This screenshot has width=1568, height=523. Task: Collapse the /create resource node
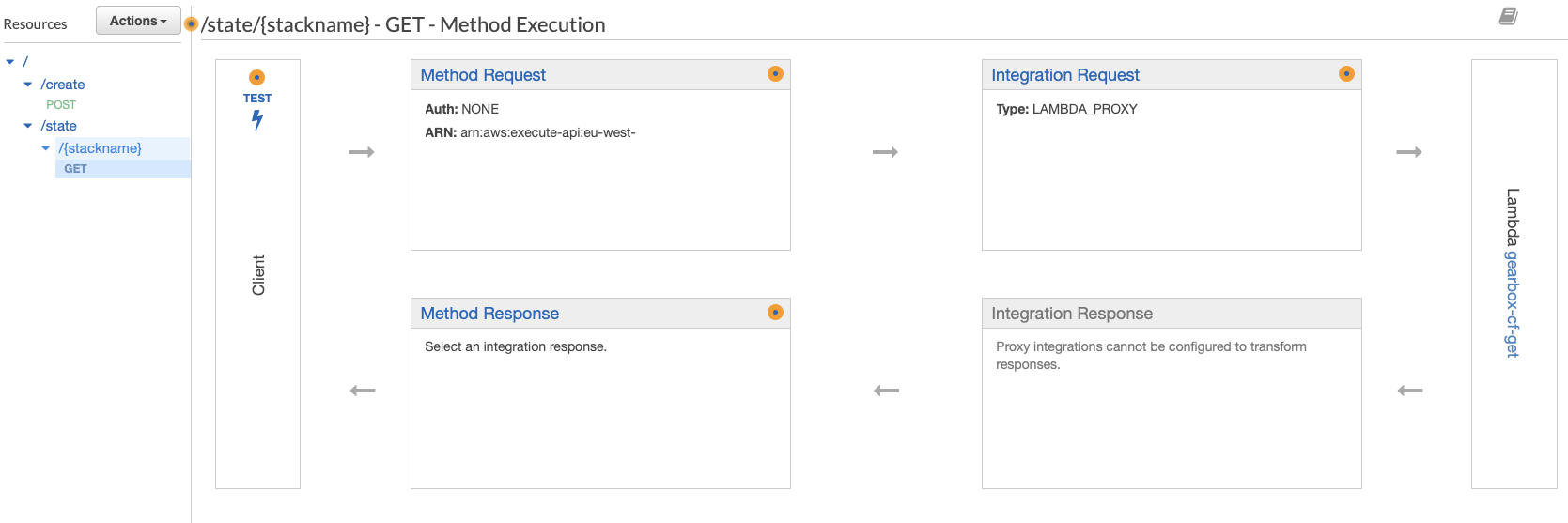28,85
